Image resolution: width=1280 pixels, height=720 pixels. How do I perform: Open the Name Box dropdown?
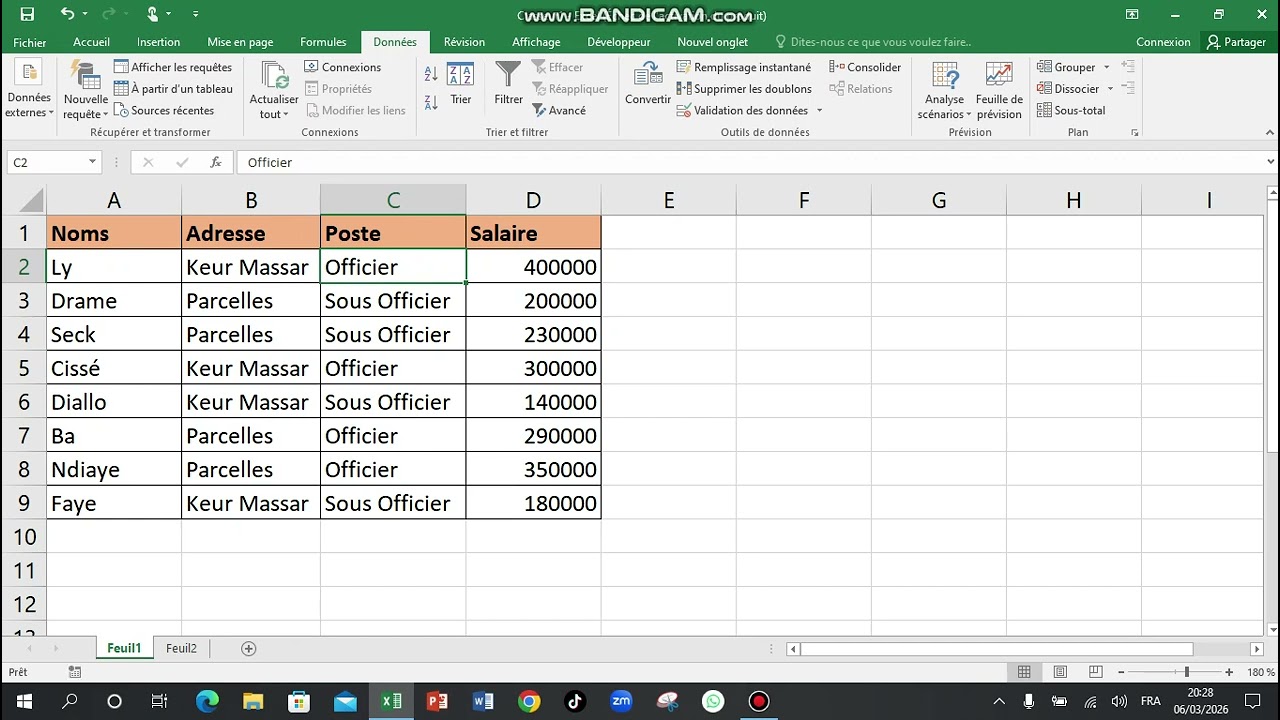92,162
